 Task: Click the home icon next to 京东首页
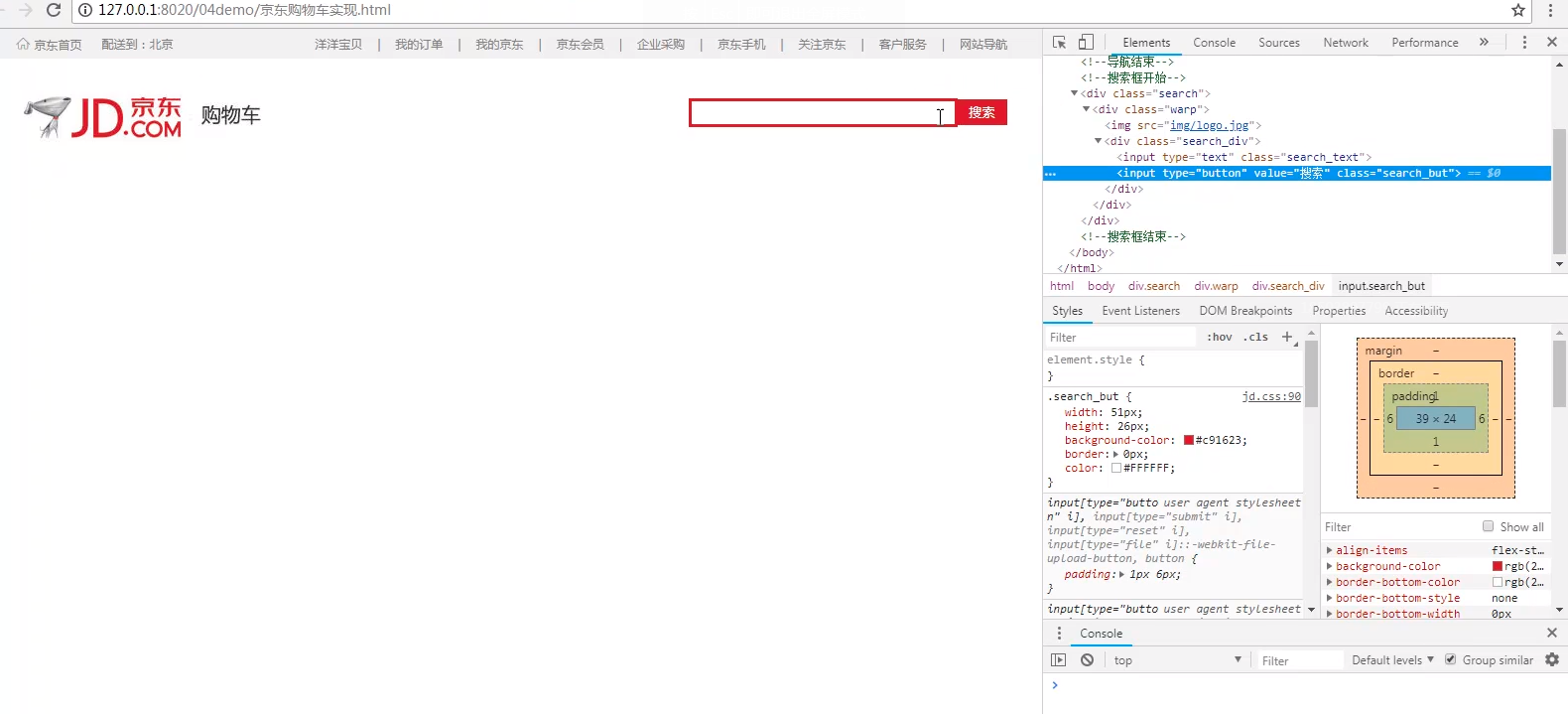click(x=23, y=44)
